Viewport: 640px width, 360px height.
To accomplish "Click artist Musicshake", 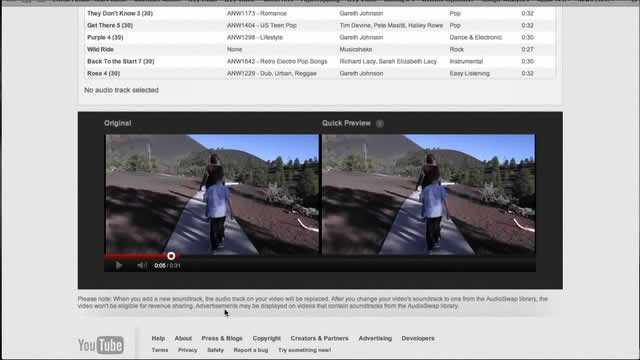I will click(x=356, y=49).
